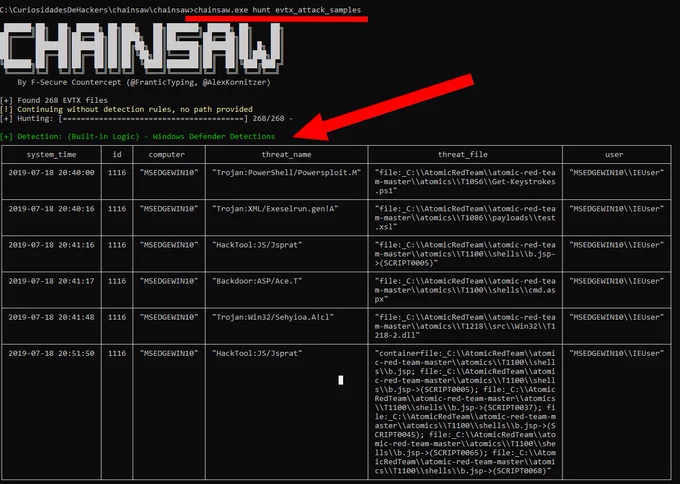
Task: Click threat name Trojan:PowerShell/Powersploit.M
Action: pyautogui.click(x=286, y=173)
